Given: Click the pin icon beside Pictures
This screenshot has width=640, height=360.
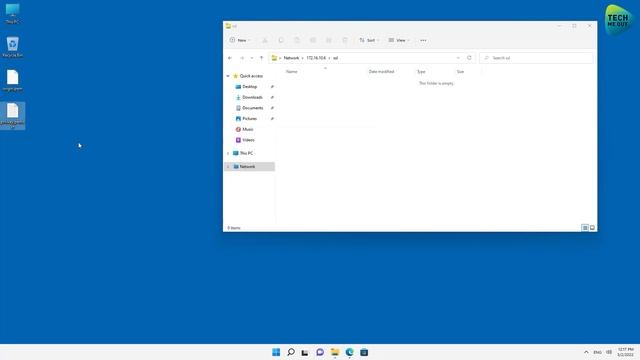Looking at the screenshot, I should point(272,119).
